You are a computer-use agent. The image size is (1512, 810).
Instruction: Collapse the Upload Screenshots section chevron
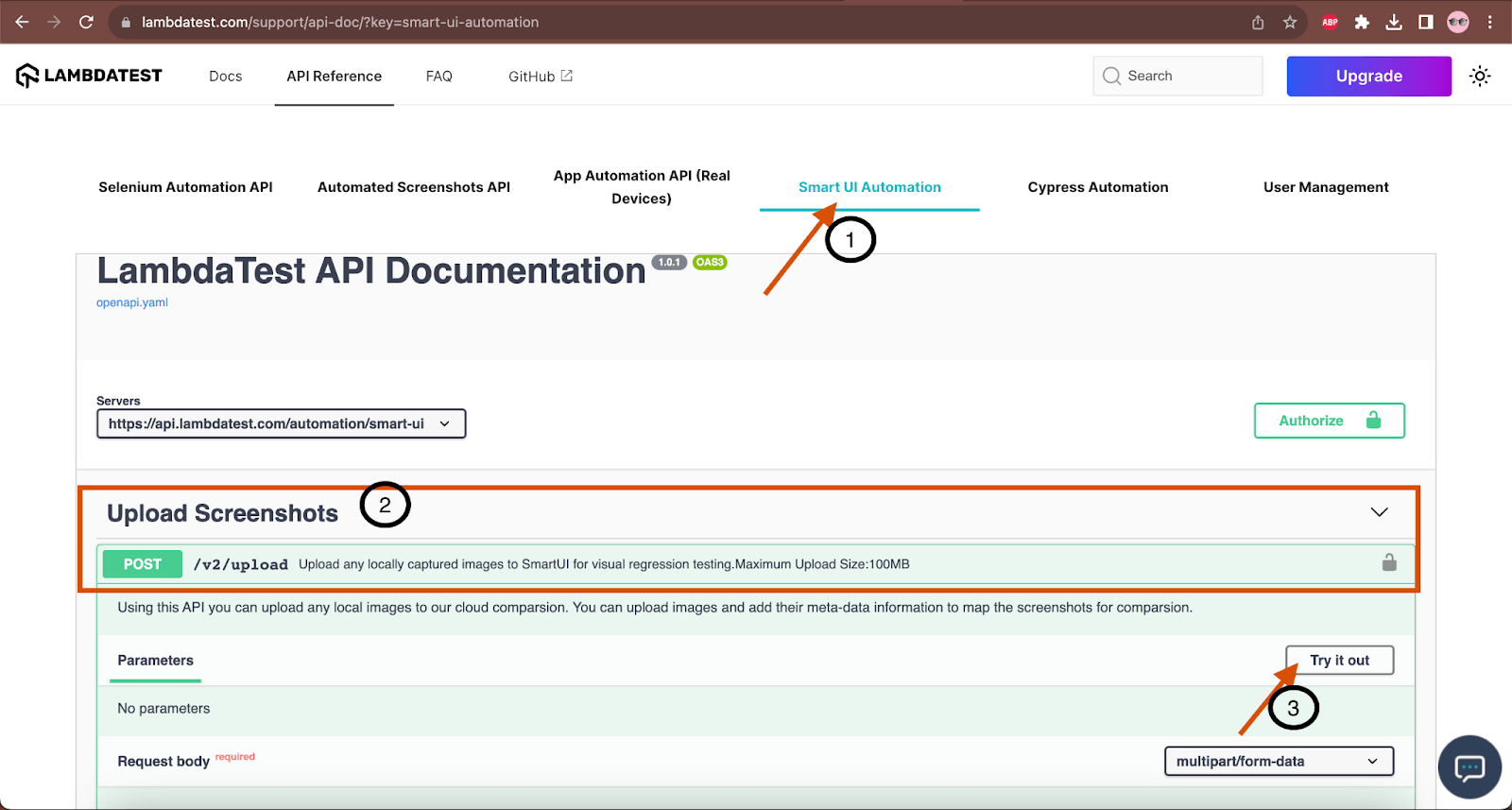coord(1380,512)
